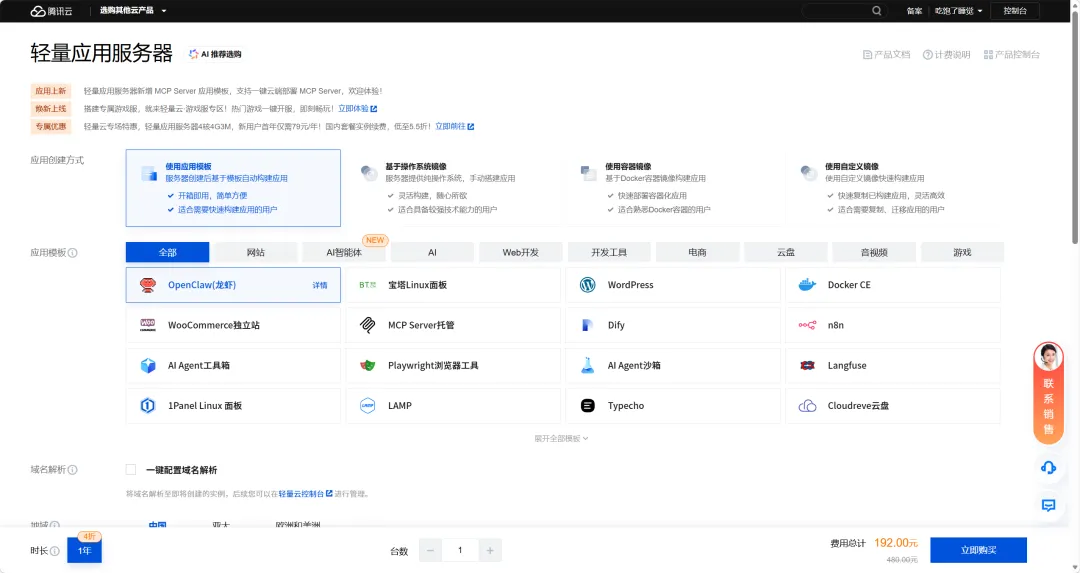Switch to the 开发工具 template tab

(609, 252)
